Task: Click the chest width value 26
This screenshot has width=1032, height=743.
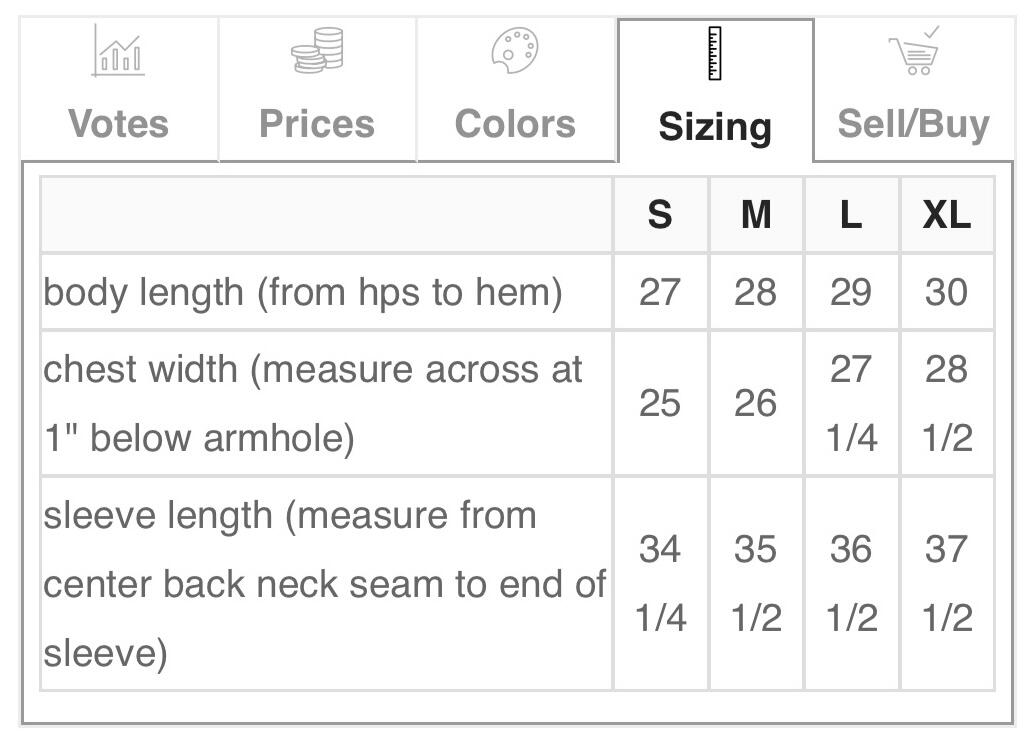Action: pyautogui.click(x=756, y=403)
